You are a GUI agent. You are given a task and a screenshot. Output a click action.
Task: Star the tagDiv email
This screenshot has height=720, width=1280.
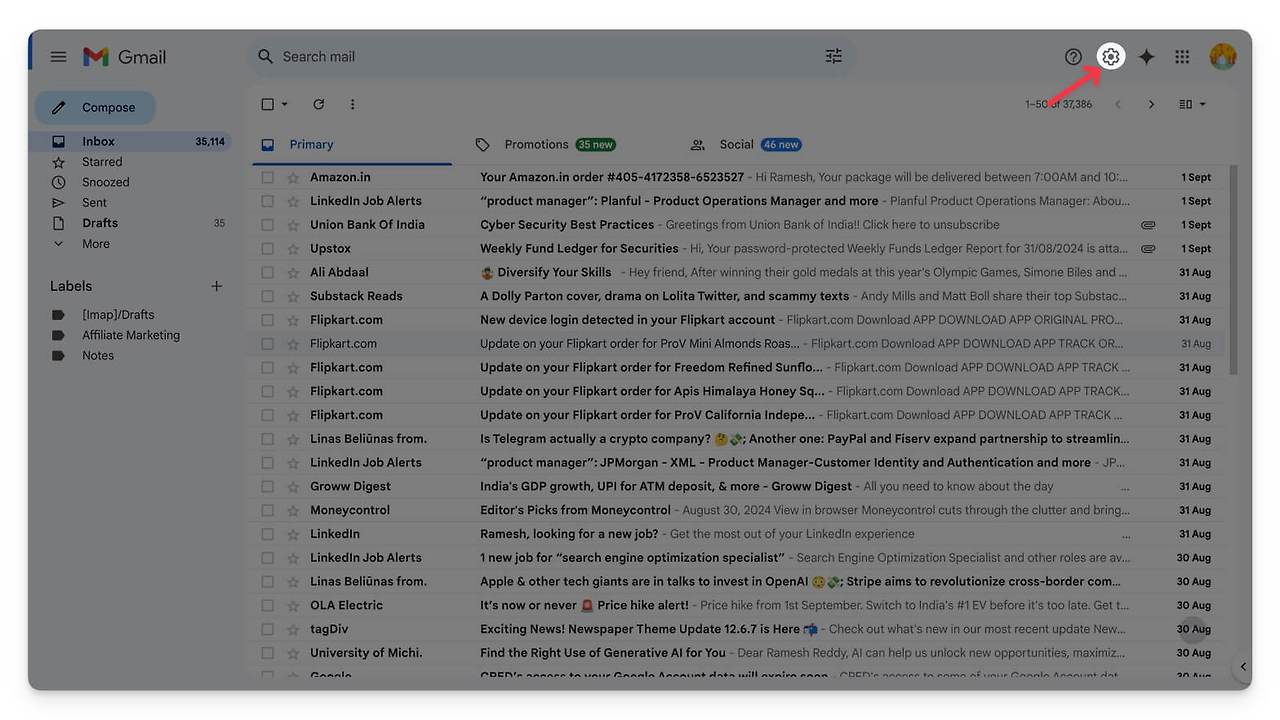click(293, 629)
